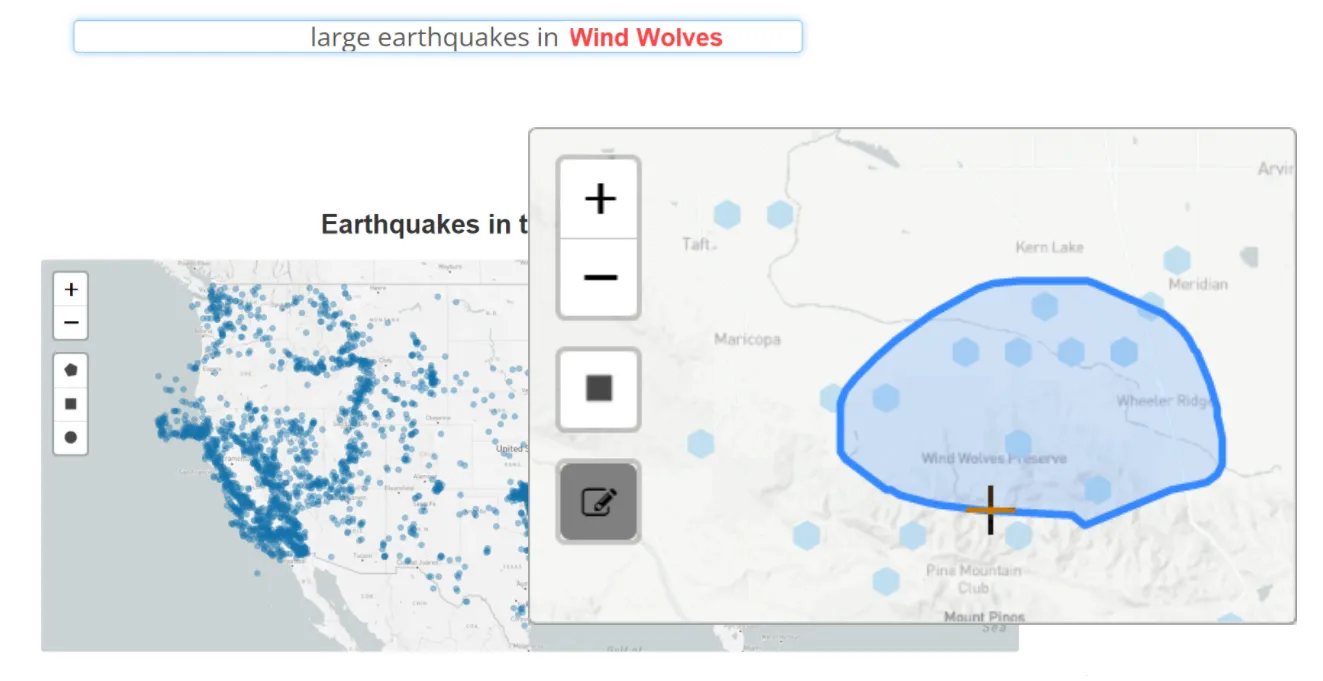Focus the 'large earthquakes in' search box
This screenshot has width=1323, height=681.
tap(437, 37)
